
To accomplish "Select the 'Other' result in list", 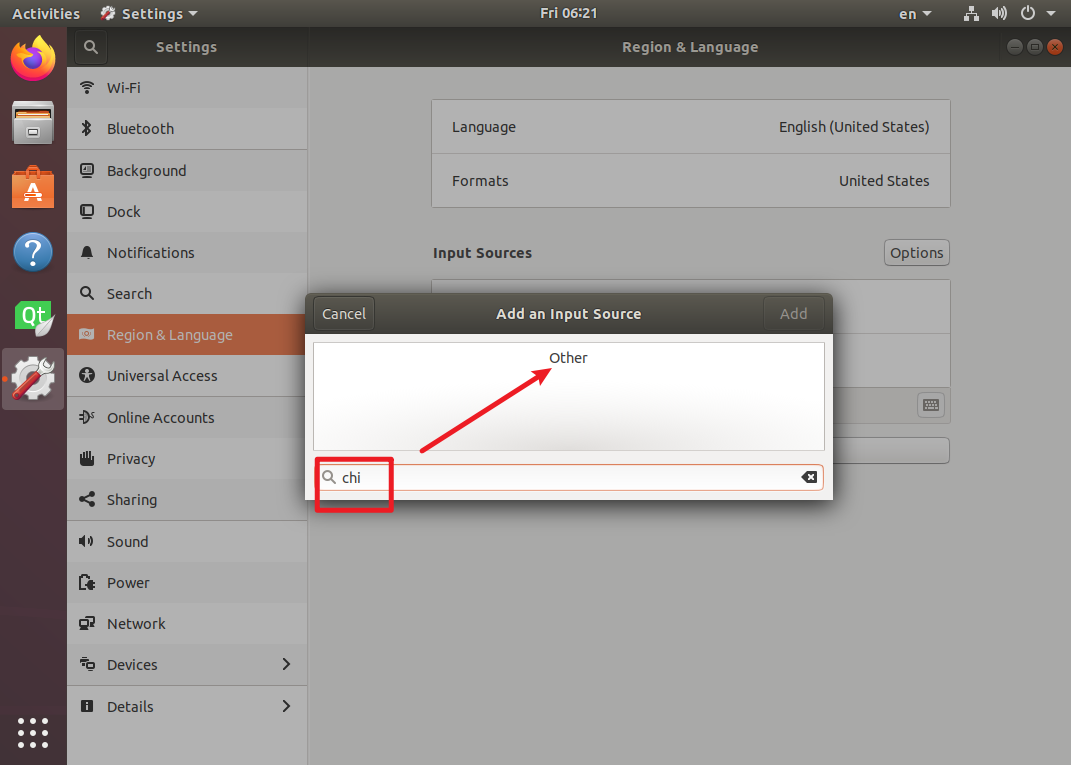I will (x=568, y=358).
